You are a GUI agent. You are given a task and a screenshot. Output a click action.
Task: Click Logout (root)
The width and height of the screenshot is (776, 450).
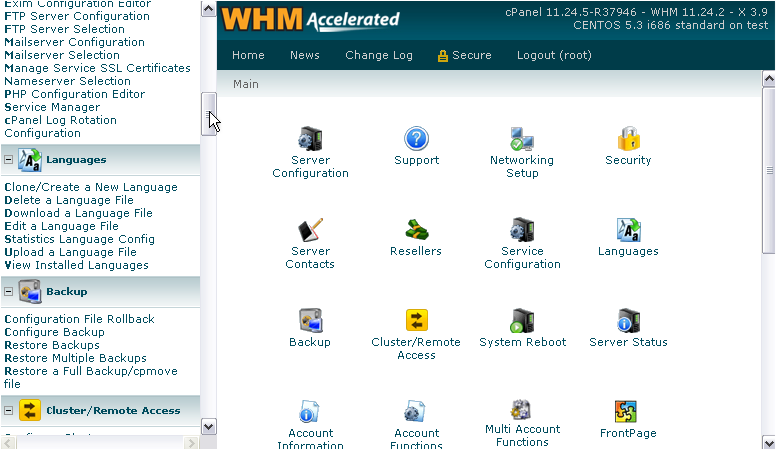coord(554,55)
